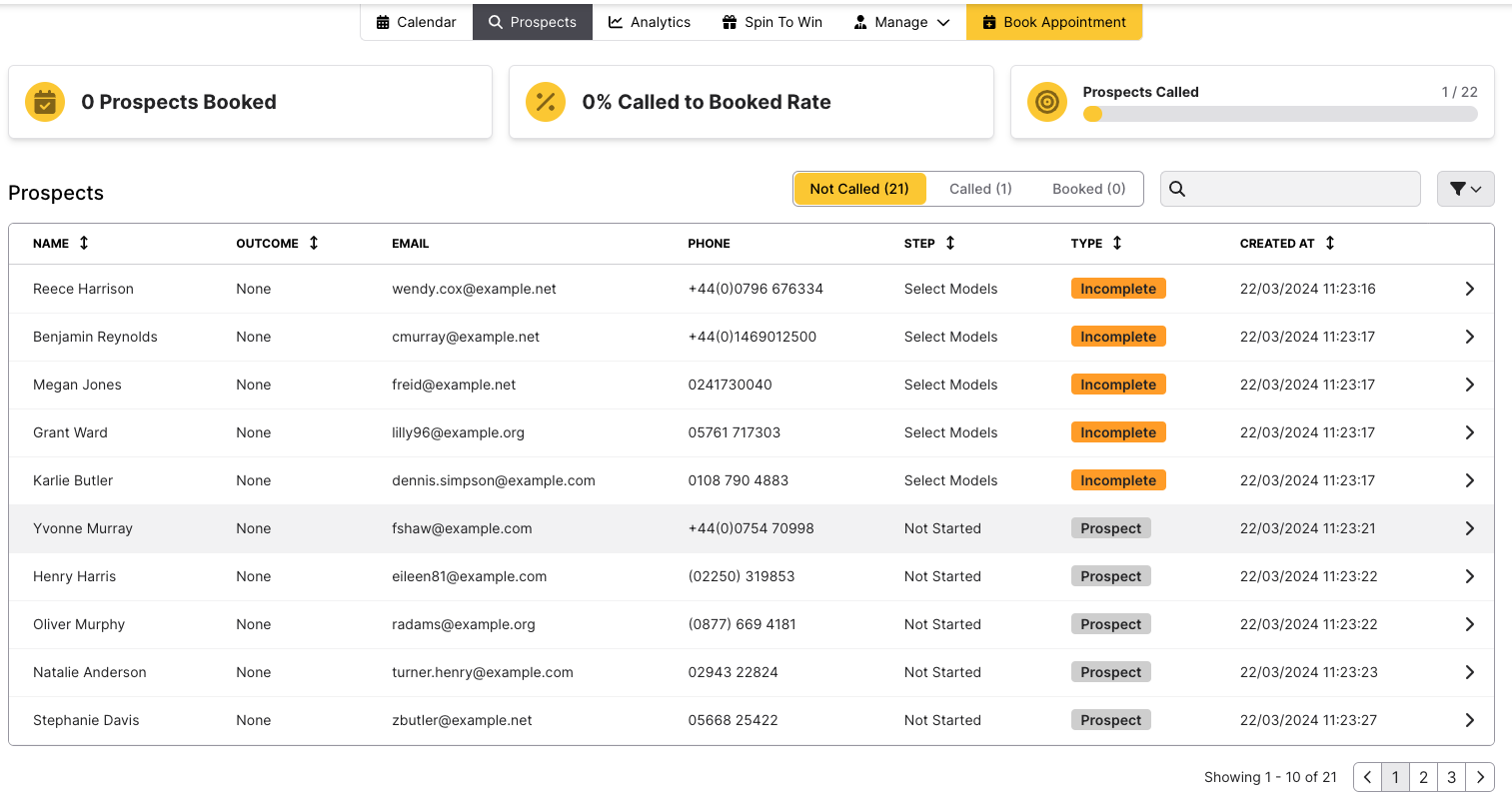Open Yvonne Murray row arrow

click(1469, 528)
